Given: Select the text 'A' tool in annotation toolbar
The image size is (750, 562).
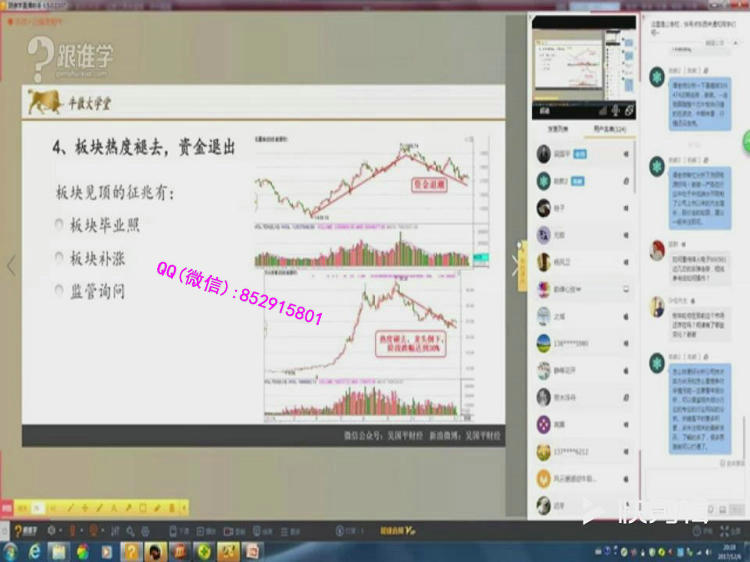Looking at the screenshot, I should point(115,507).
